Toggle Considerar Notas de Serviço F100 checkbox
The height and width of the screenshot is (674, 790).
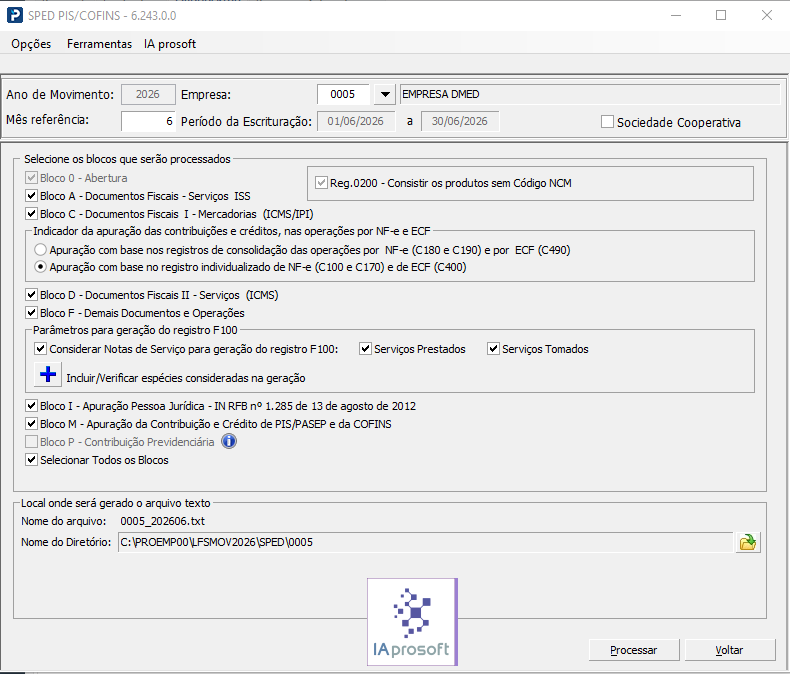(x=40, y=349)
